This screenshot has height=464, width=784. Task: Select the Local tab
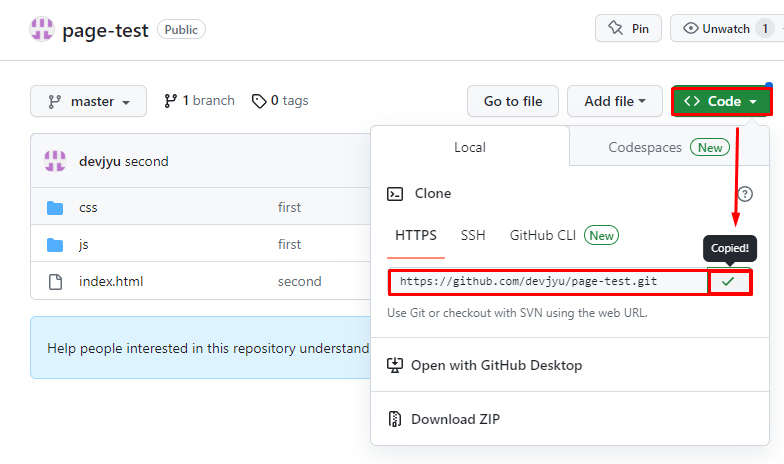[470, 147]
